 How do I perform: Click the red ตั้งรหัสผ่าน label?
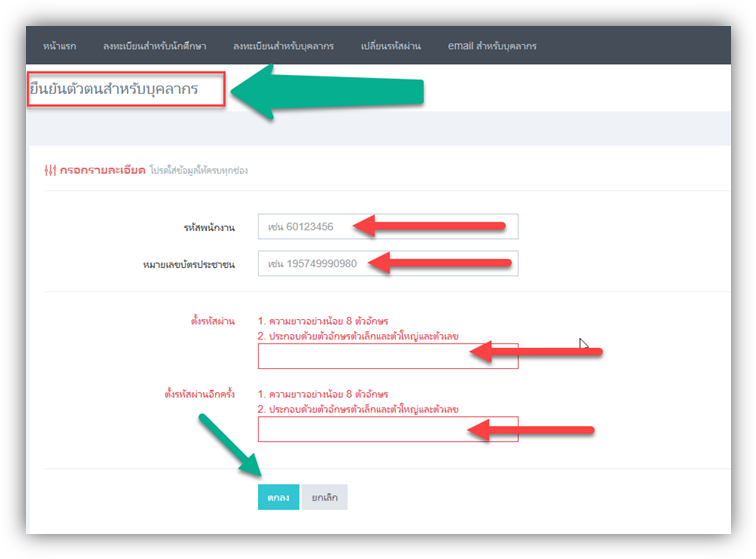pos(212,321)
